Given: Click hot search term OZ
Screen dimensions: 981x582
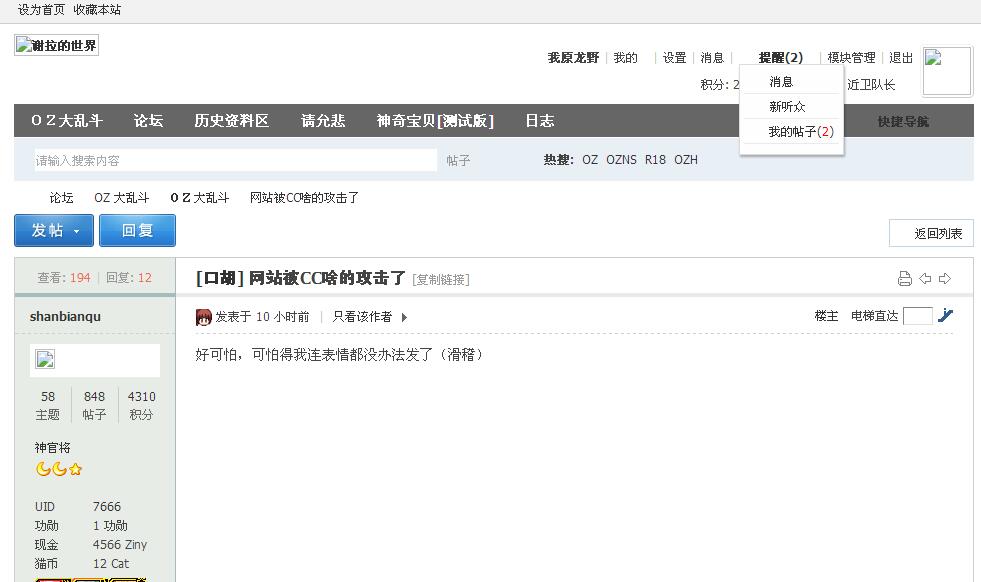Looking at the screenshot, I should click(x=590, y=160).
